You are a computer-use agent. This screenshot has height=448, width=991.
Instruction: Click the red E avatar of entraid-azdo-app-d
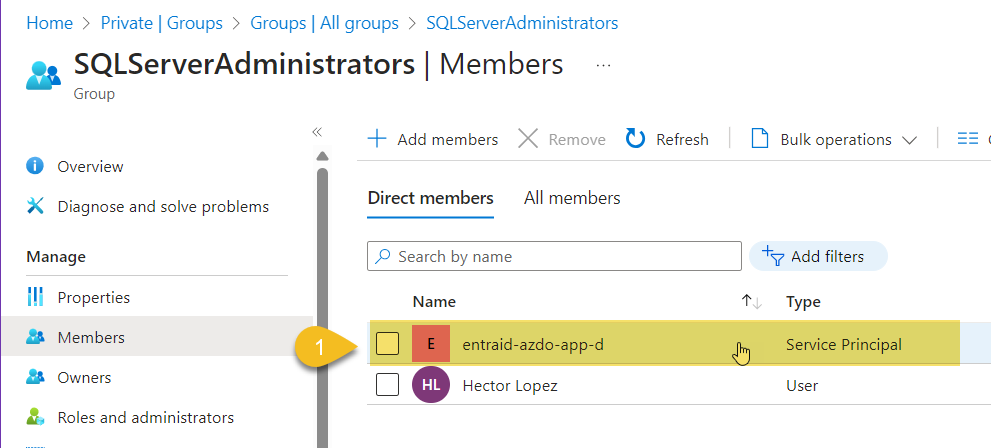click(x=430, y=344)
